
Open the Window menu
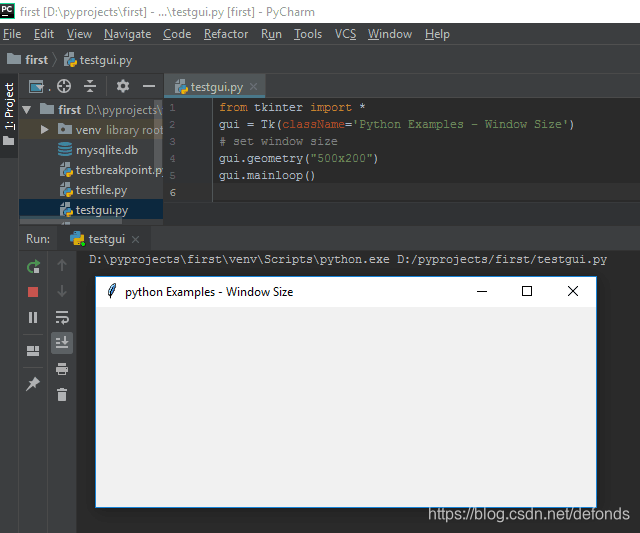coord(390,34)
